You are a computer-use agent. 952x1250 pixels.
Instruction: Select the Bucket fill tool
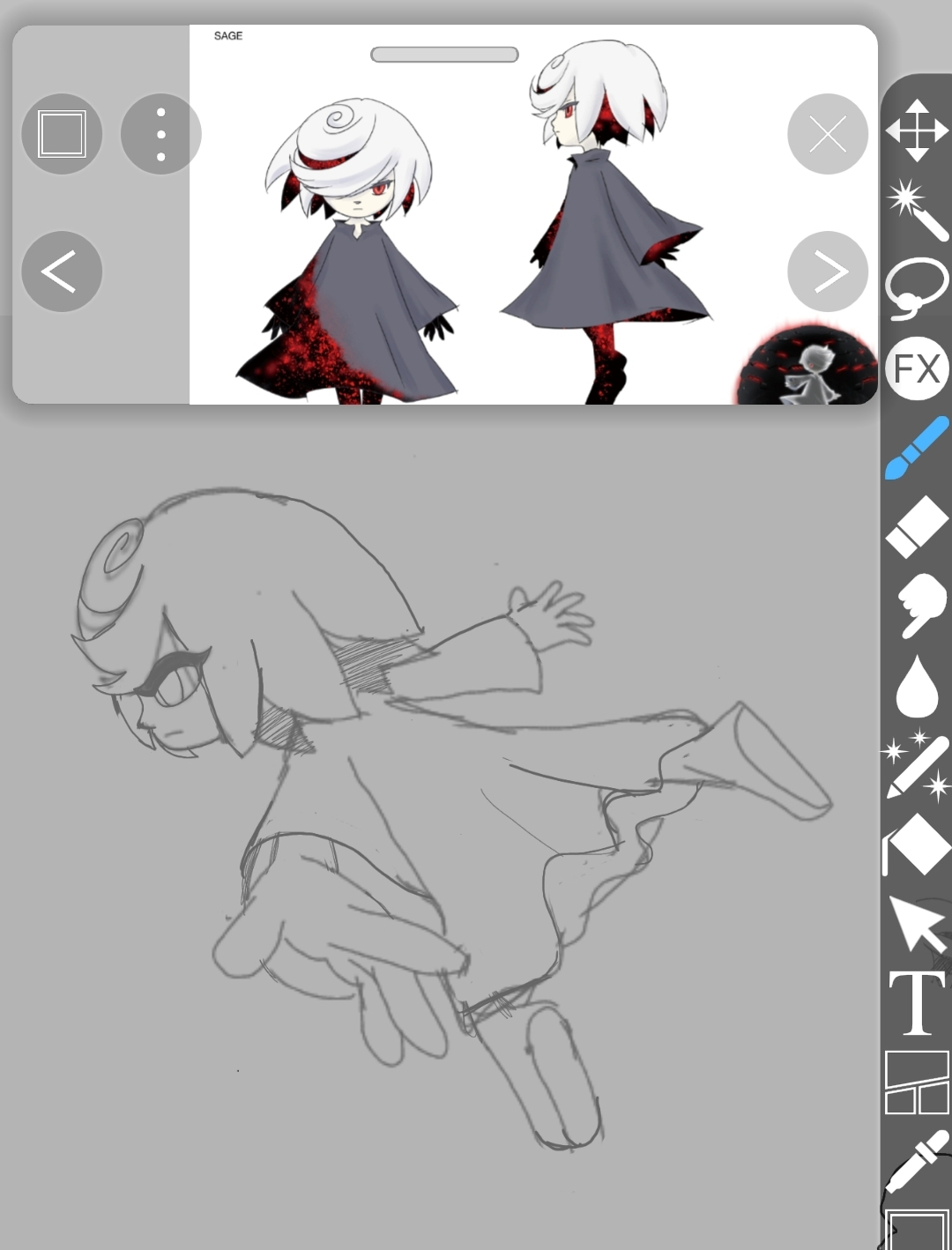click(917, 844)
